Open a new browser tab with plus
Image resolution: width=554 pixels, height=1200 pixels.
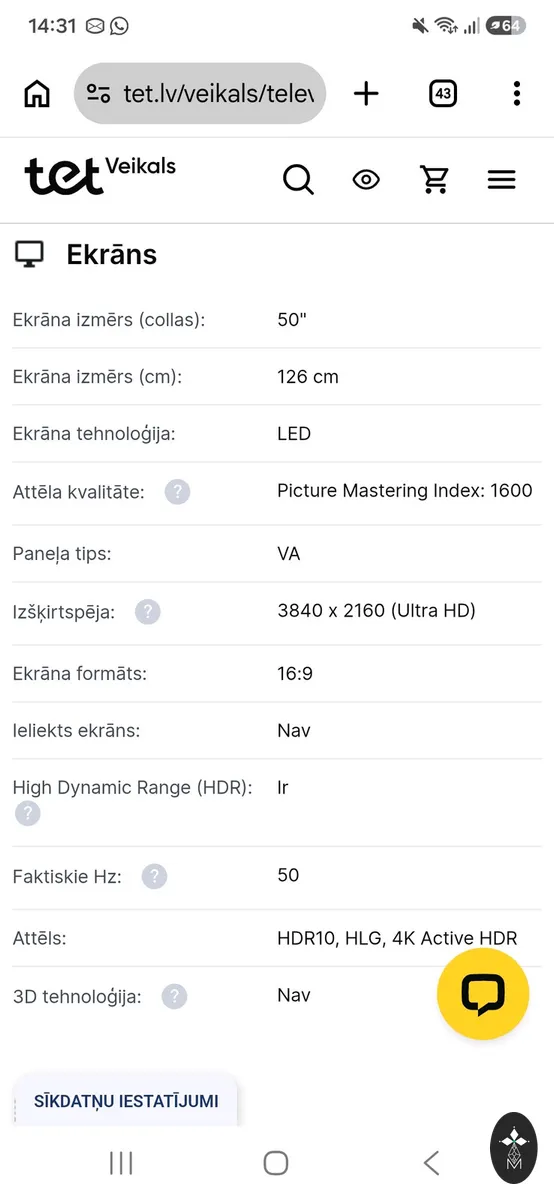coord(367,94)
